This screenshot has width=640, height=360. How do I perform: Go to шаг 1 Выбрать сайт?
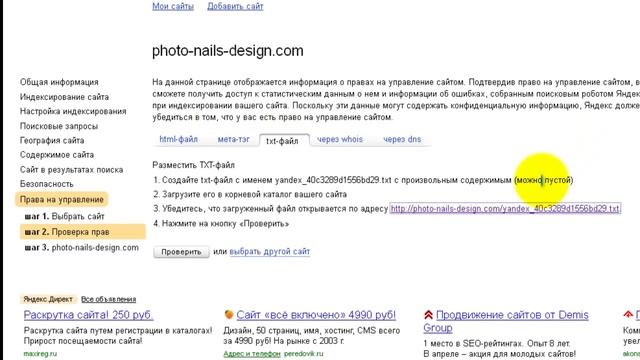point(64,216)
